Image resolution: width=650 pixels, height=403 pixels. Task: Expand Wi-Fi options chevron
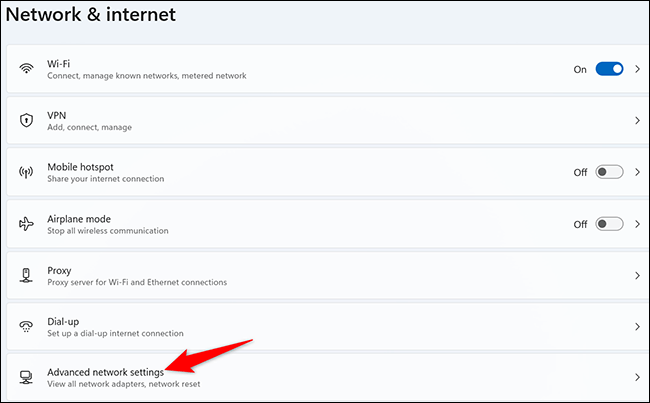[637, 69]
